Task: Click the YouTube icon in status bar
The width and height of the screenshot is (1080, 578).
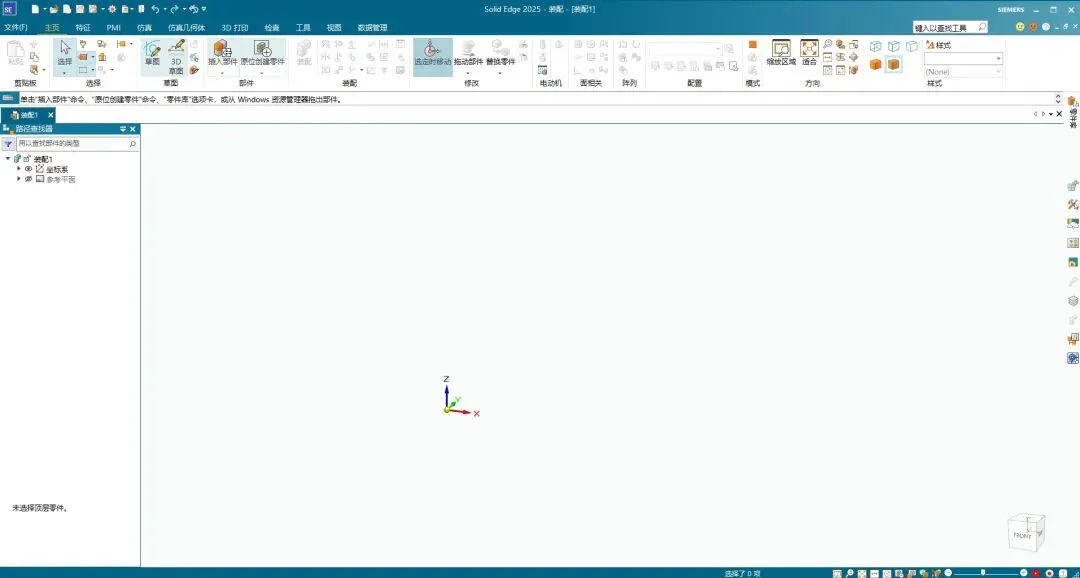Action: coord(1036,573)
